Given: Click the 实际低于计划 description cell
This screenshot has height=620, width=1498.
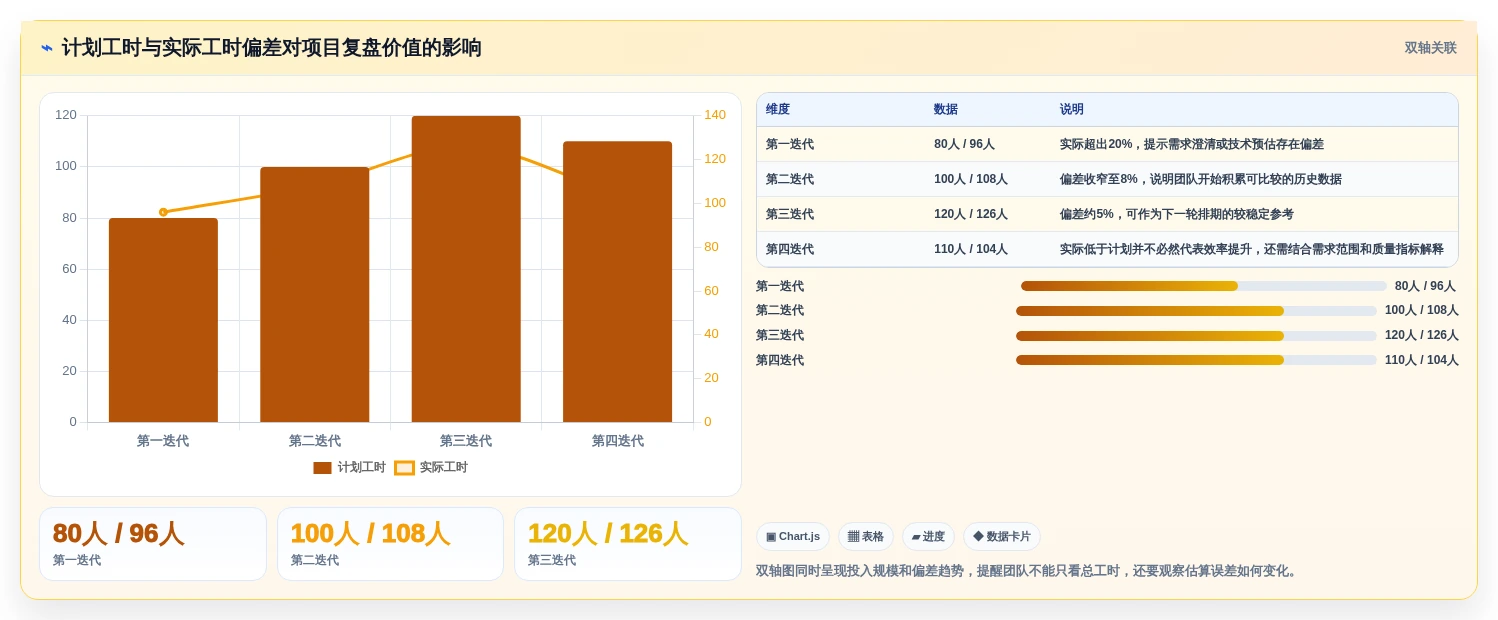Looking at the screenshot, I should 1252,249.
